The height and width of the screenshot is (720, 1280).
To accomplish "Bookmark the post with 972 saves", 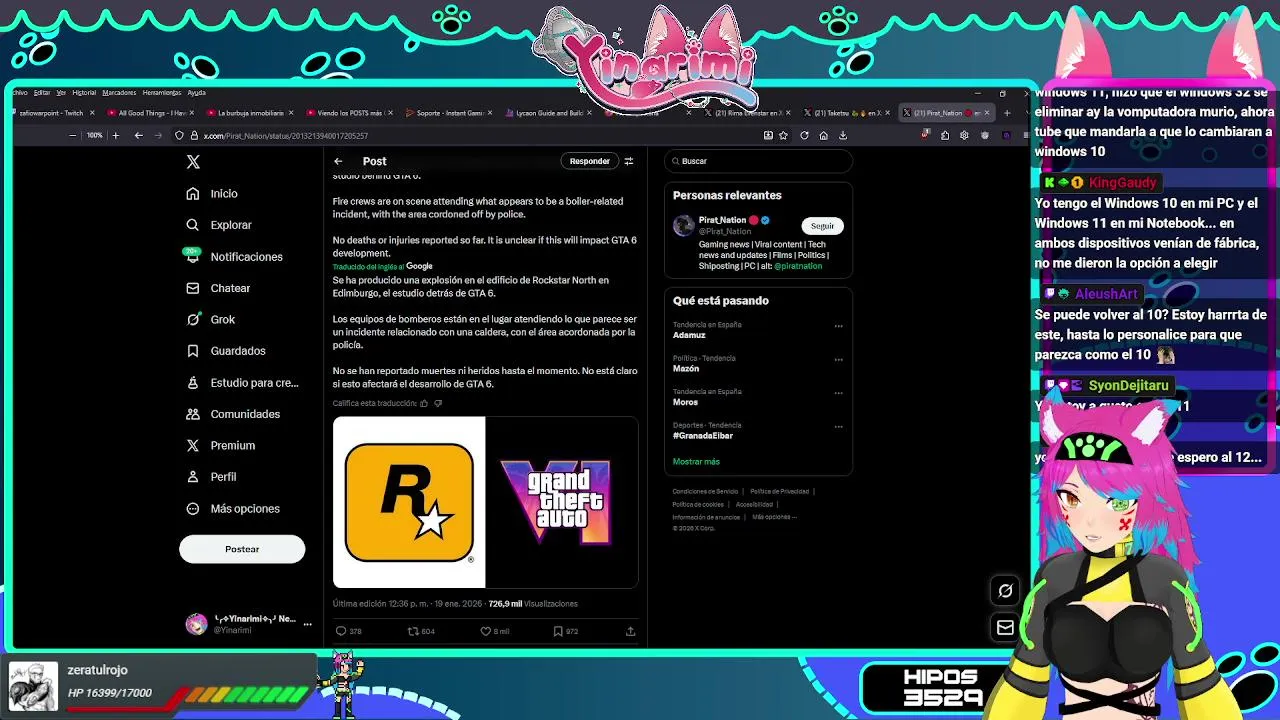I will [x=558, y=631].
